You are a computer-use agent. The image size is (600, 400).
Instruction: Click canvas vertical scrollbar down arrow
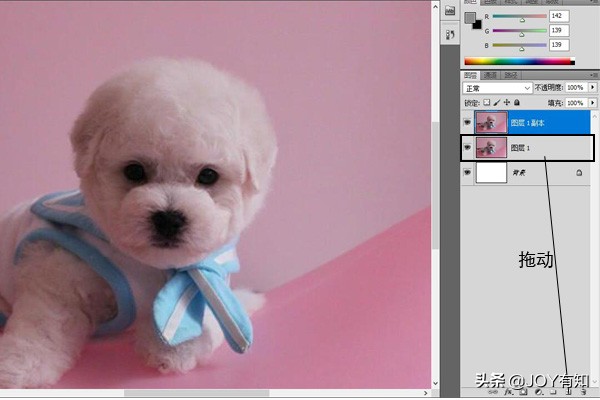pyautogui.click(x=435, y=383)
